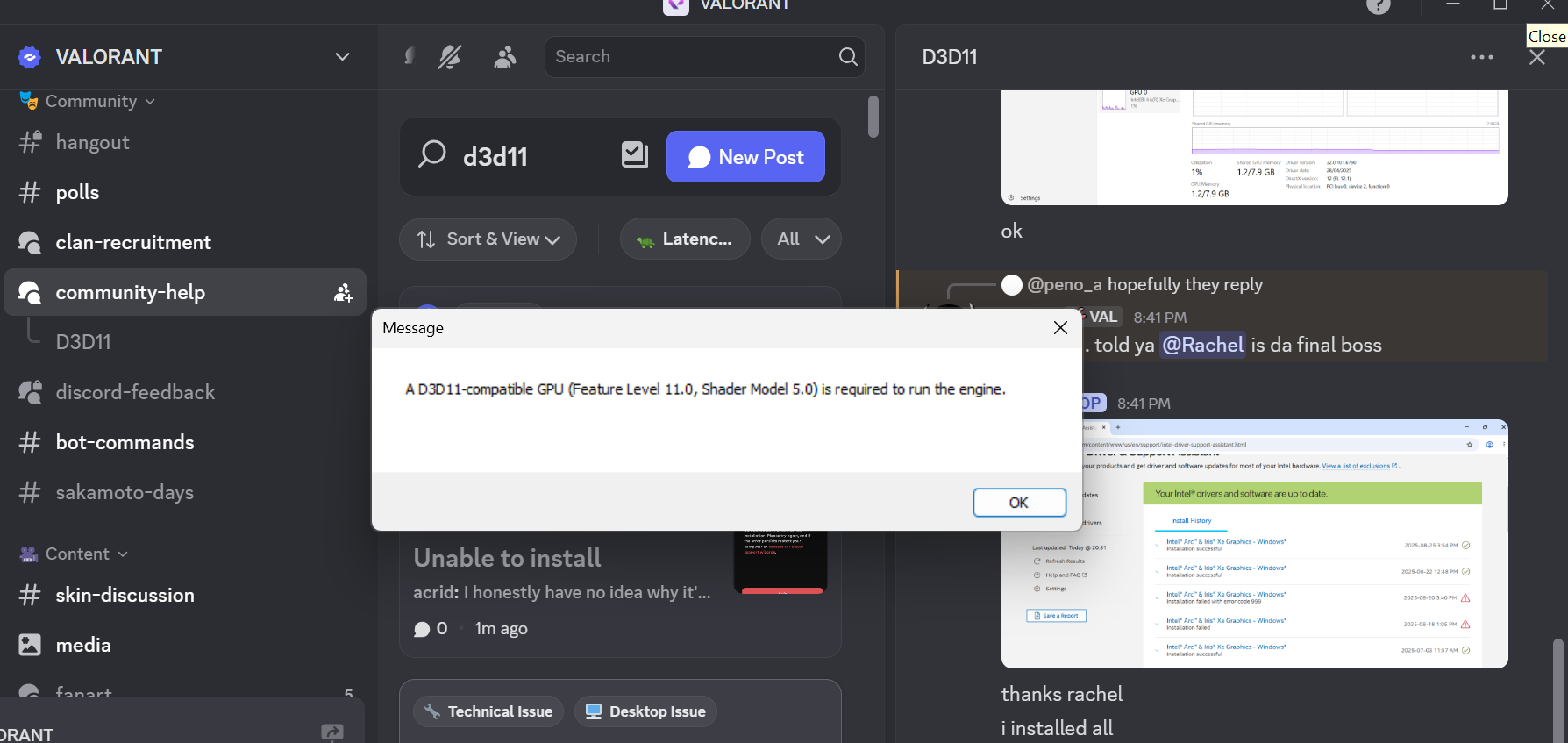Click the forum guidelines checklist icon
Image resolution: width=1568 pixels, height=743 pixels.
[635, 155]
